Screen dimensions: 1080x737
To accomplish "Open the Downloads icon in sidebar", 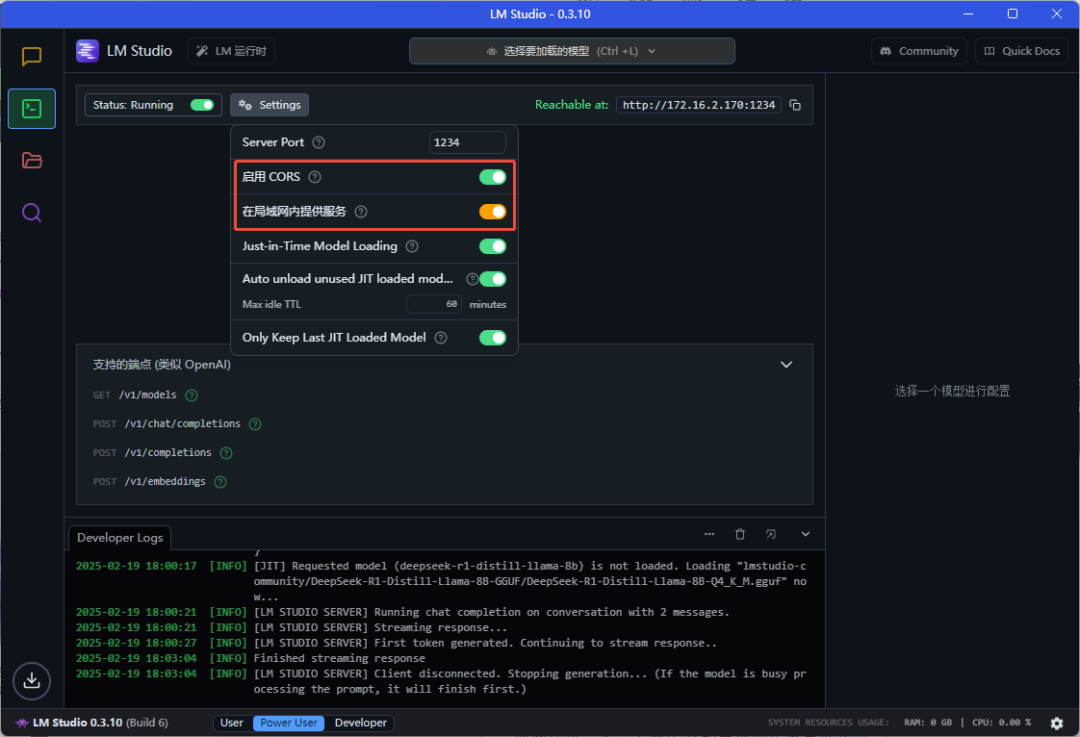I will click(x=32, y=681).
